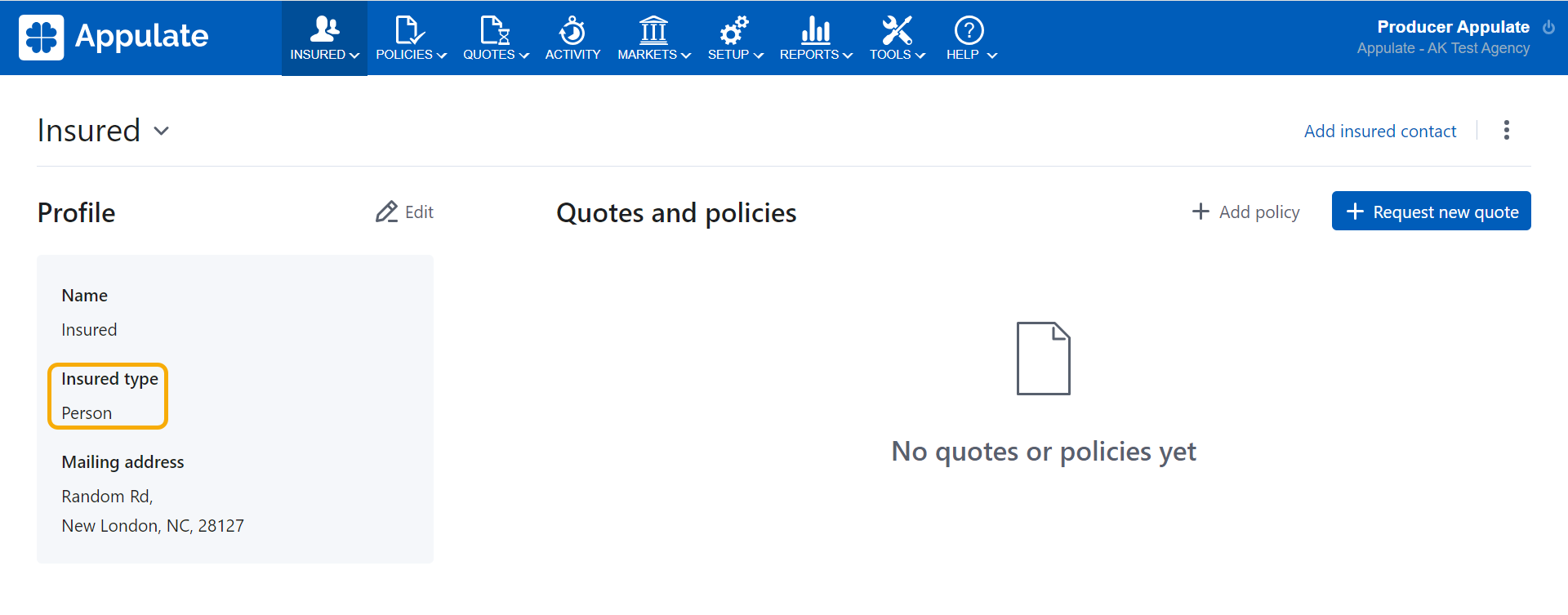Expand the REPORTS menu chevron

(x=848, y=56)
